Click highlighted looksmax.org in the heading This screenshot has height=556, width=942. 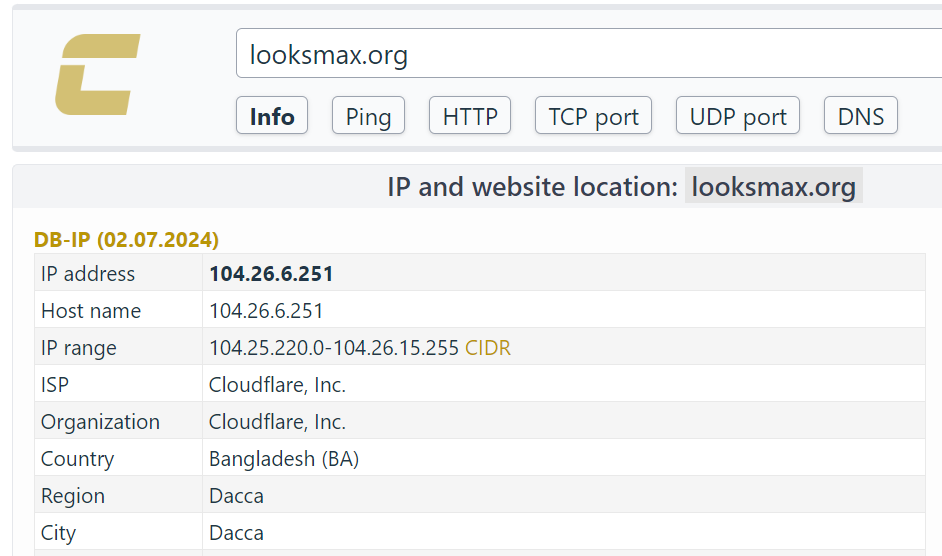tap(773, 187)
